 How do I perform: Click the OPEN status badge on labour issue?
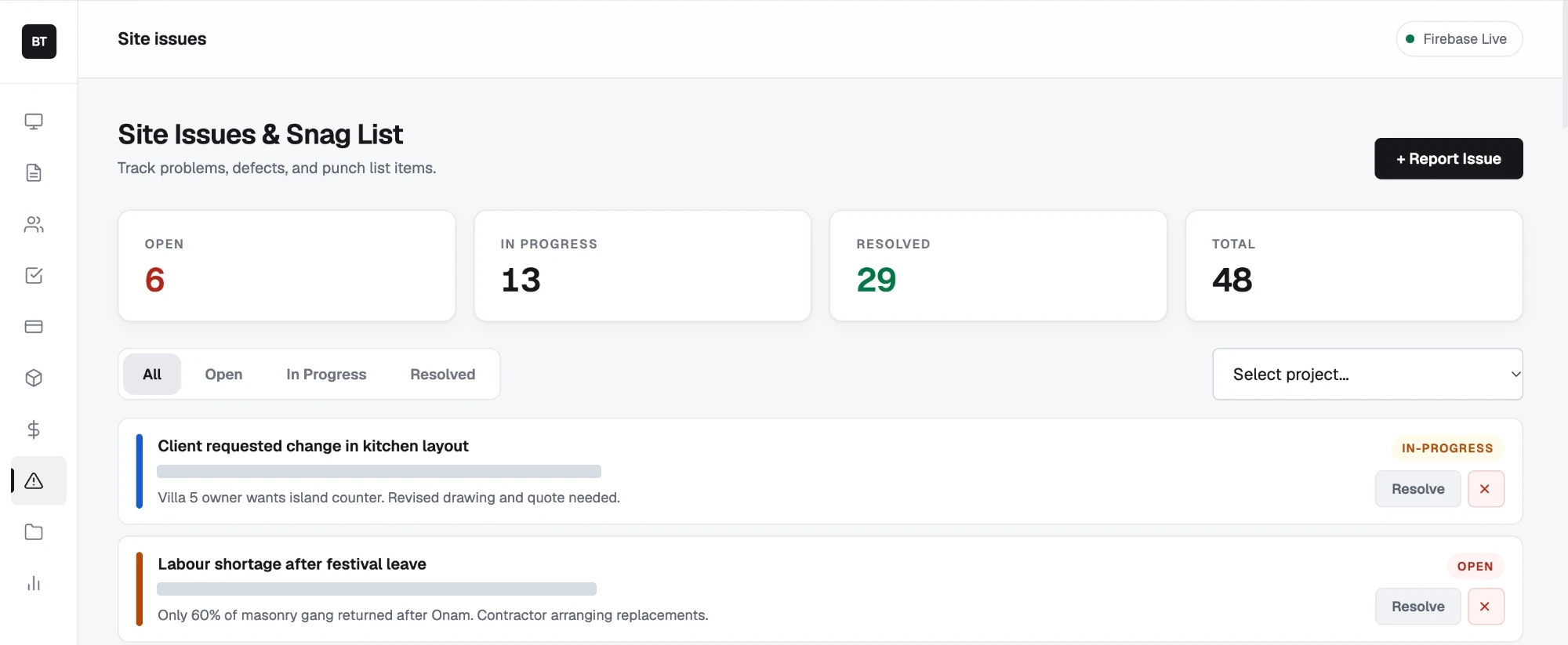[1475, 566]
